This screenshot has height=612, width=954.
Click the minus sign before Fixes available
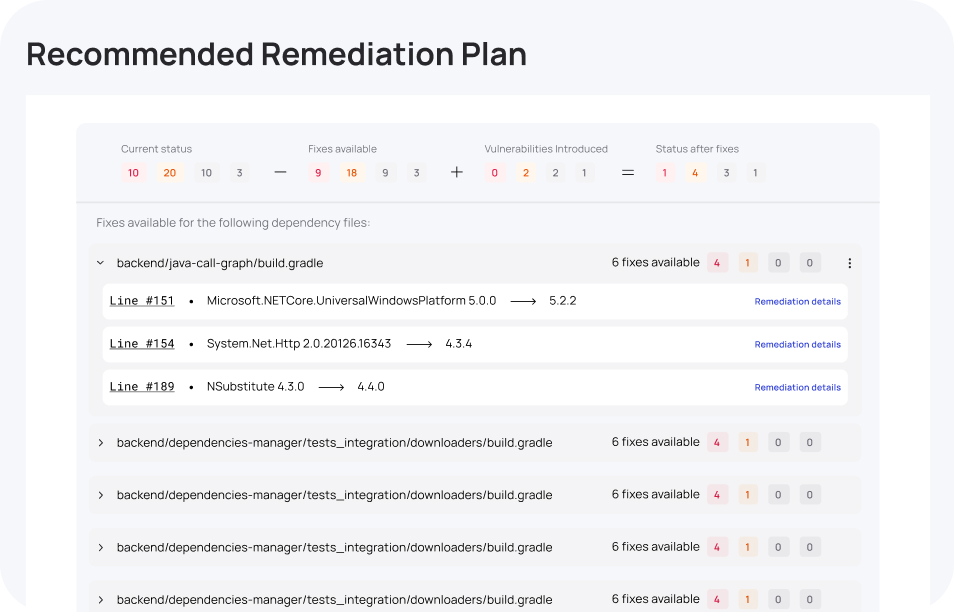pos(280,173)
